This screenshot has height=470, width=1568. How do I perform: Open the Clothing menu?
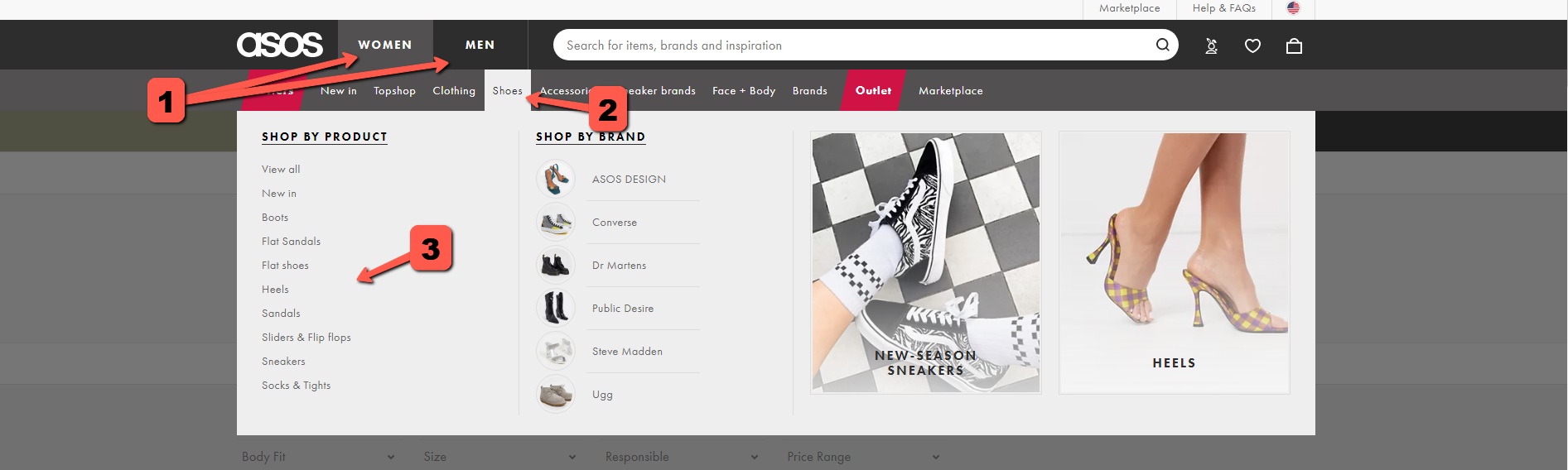(454, 90)
